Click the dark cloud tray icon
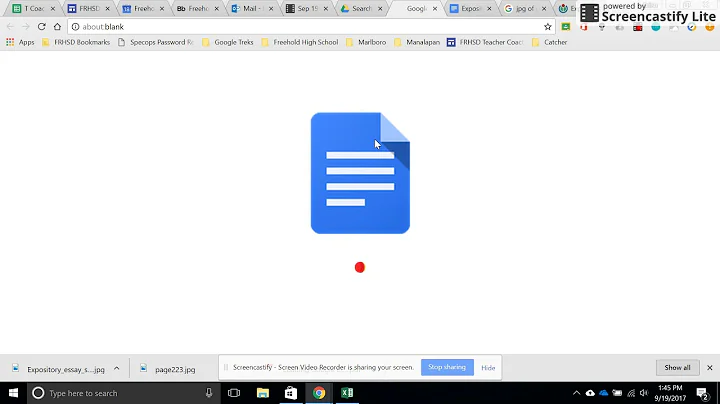Image resolution: width=720 pixels, height=404 pixels. click(x=590, y=393)
